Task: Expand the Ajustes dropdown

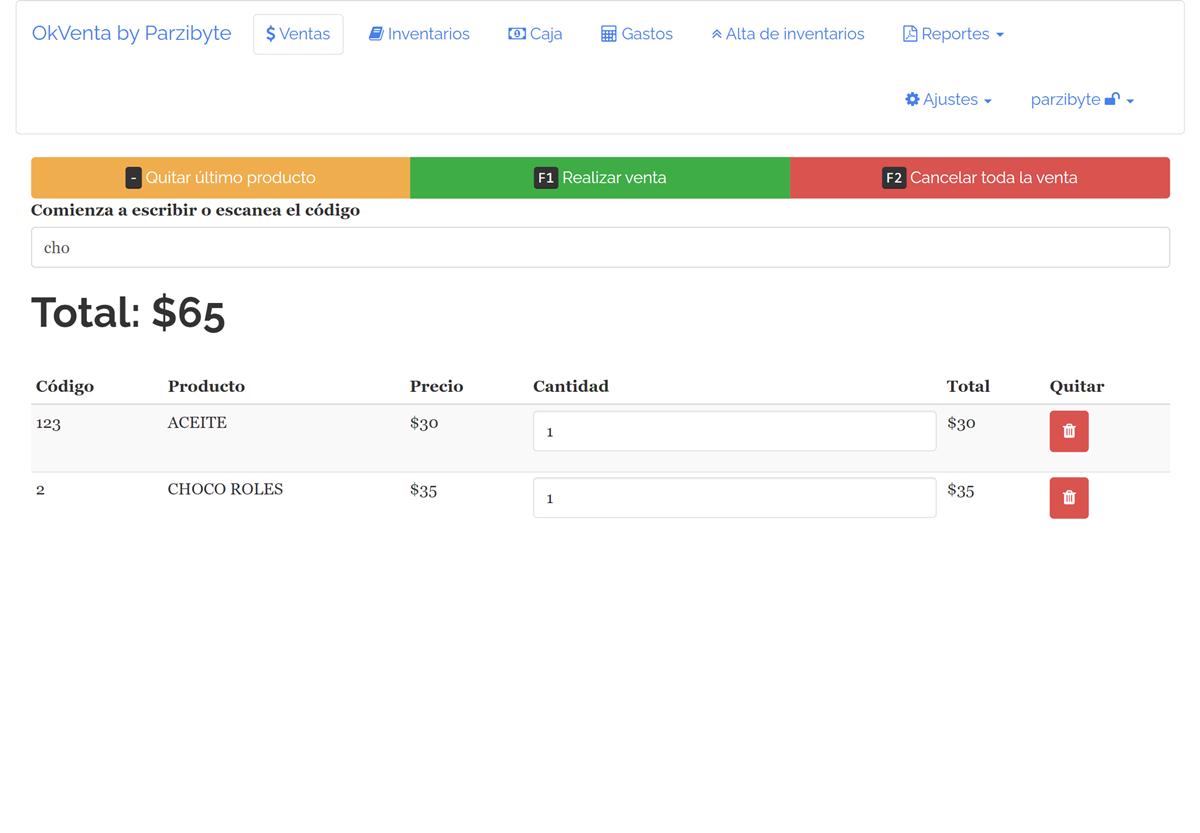Action: (x=948, y=100)
